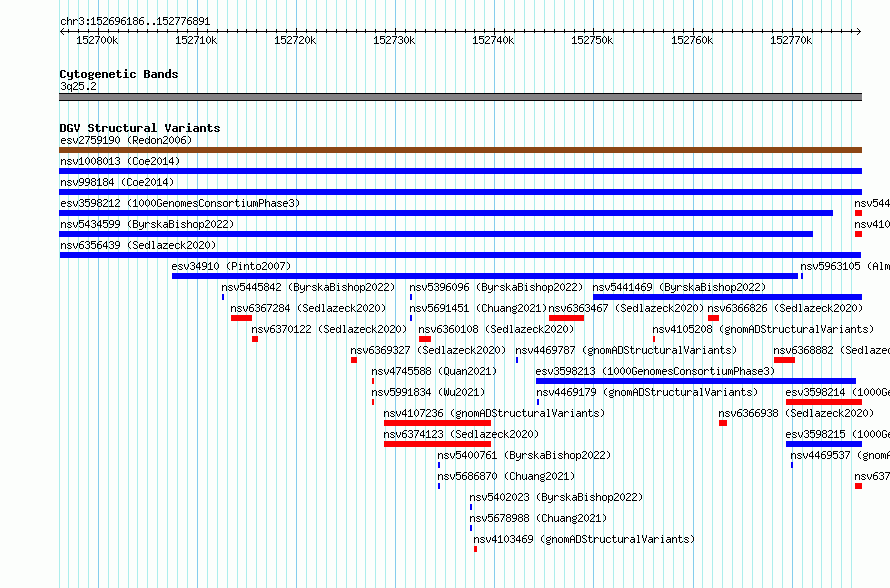Click nsv6374123 (Sedlazeck2020) label

point(461,434)
